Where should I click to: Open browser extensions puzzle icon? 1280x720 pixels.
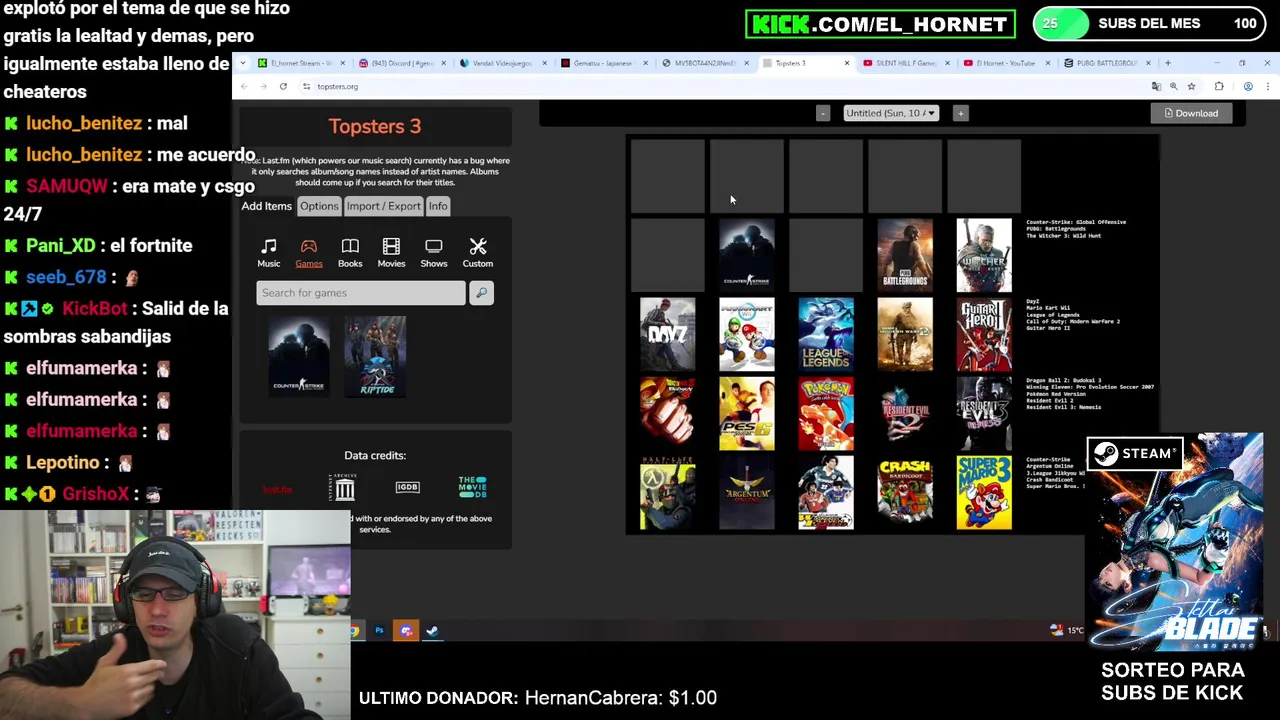[x=1219, y=86]
